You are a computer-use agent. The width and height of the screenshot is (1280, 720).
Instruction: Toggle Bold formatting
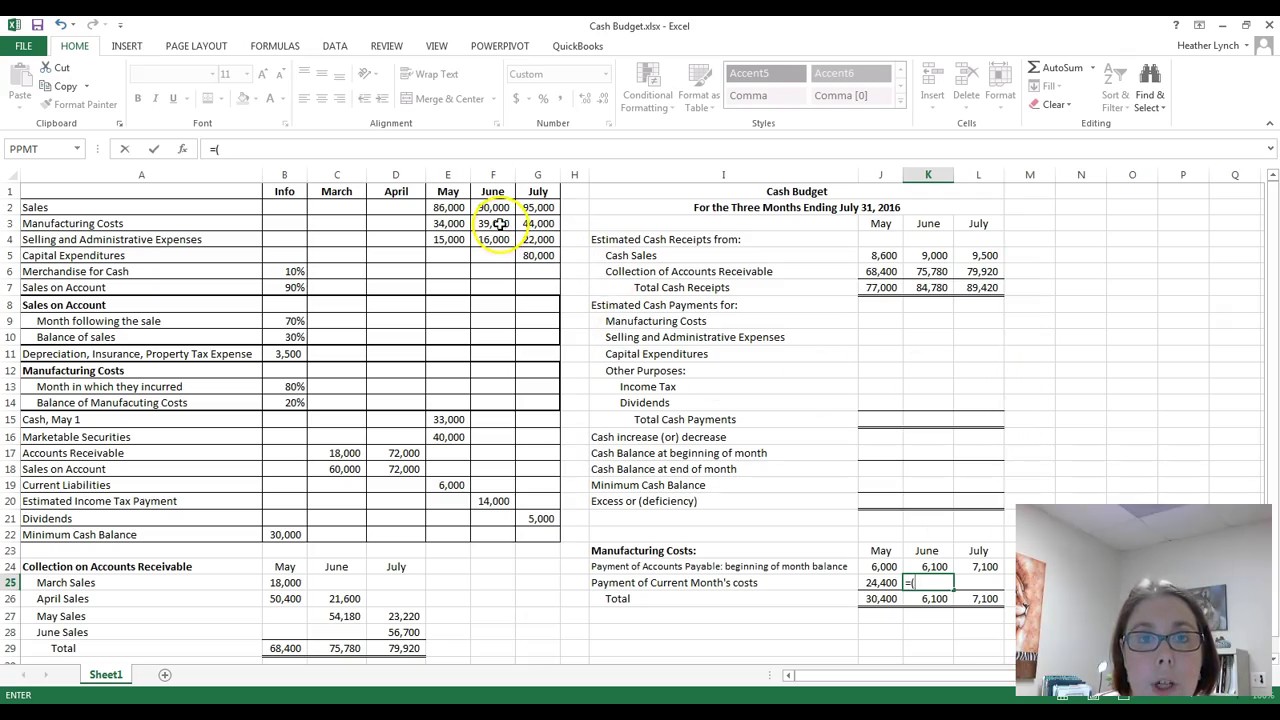[x=138, y=98]
